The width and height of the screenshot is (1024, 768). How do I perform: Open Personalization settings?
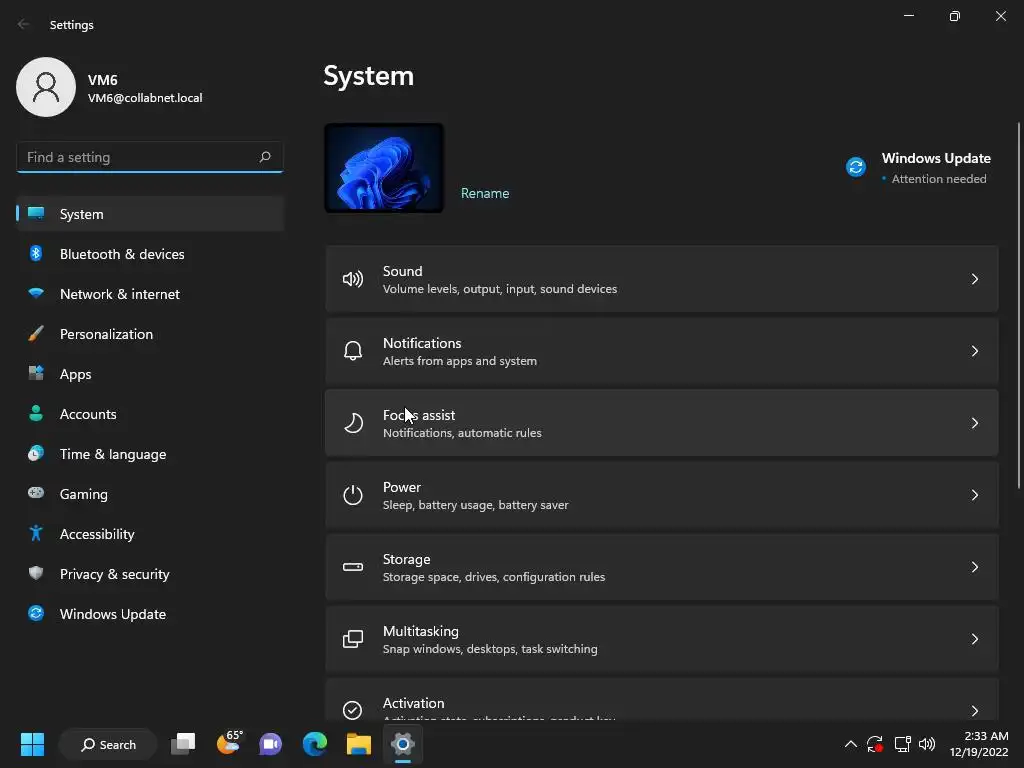click(150, 334)
